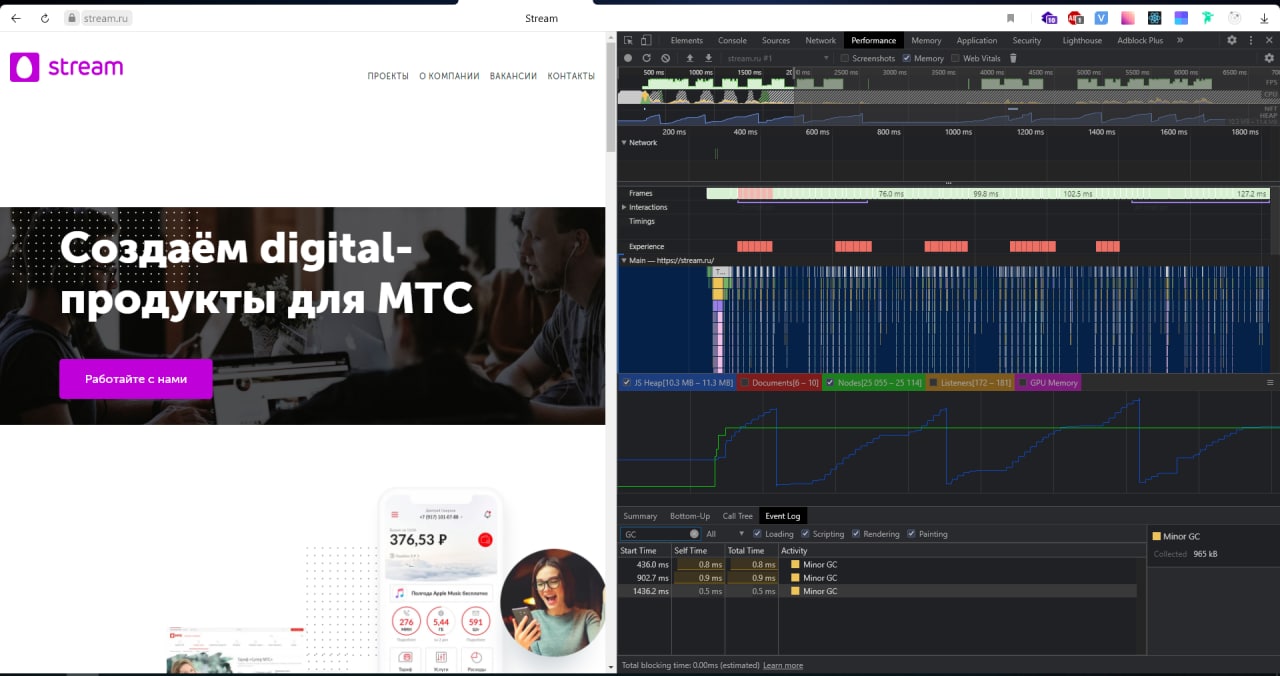Viewport: 1280px width, 676px height.
Task: Collapse the Main thread track
Action: click(625, 260)
